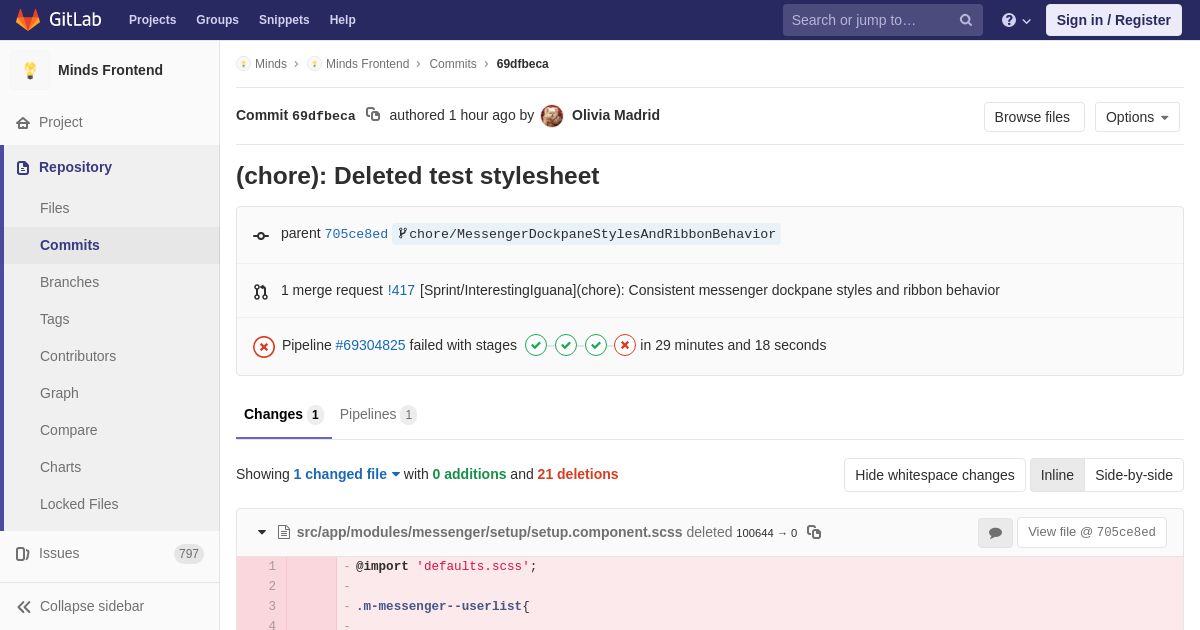The height and width of the screenshot is (630, 1200).
Task: Click Minds breadcrumb avatar icon
Action: (243, 64)
